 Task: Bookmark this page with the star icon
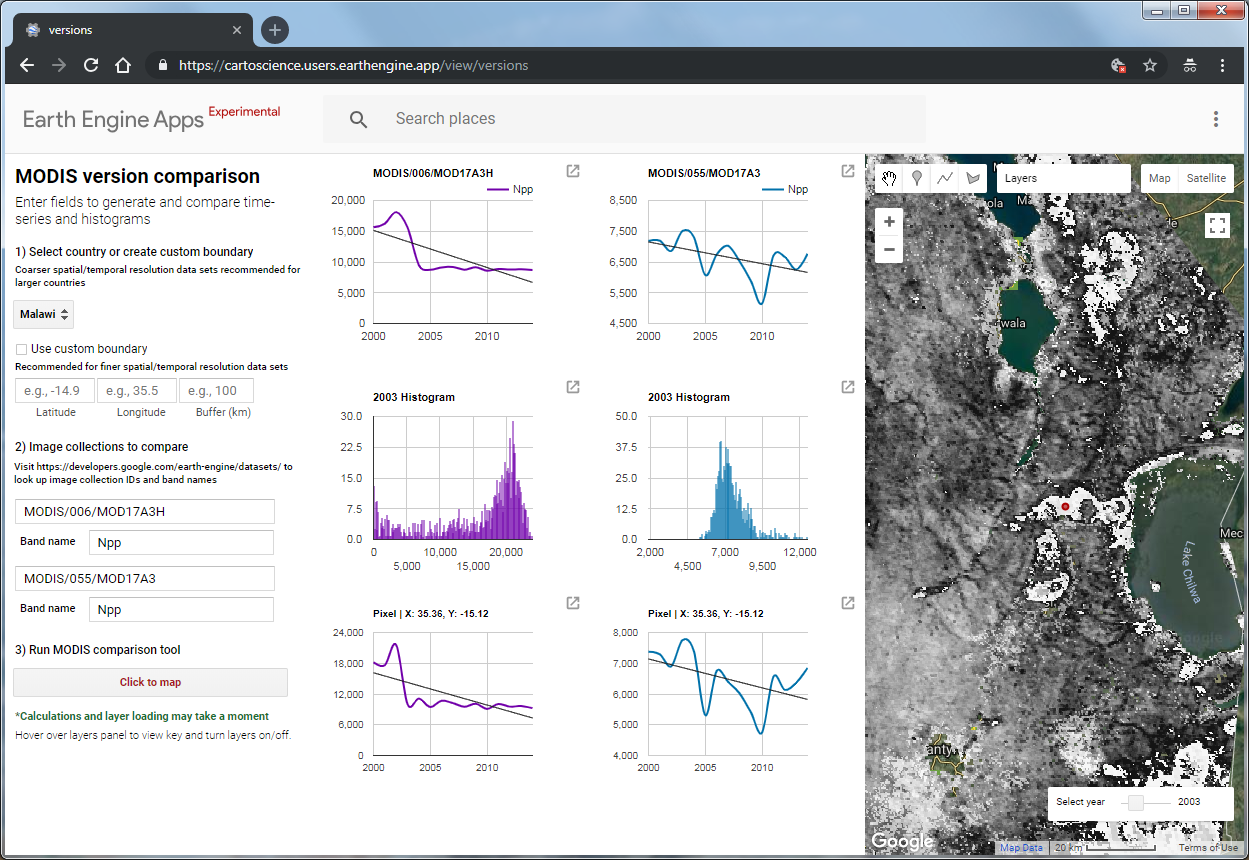(1150, 65)
